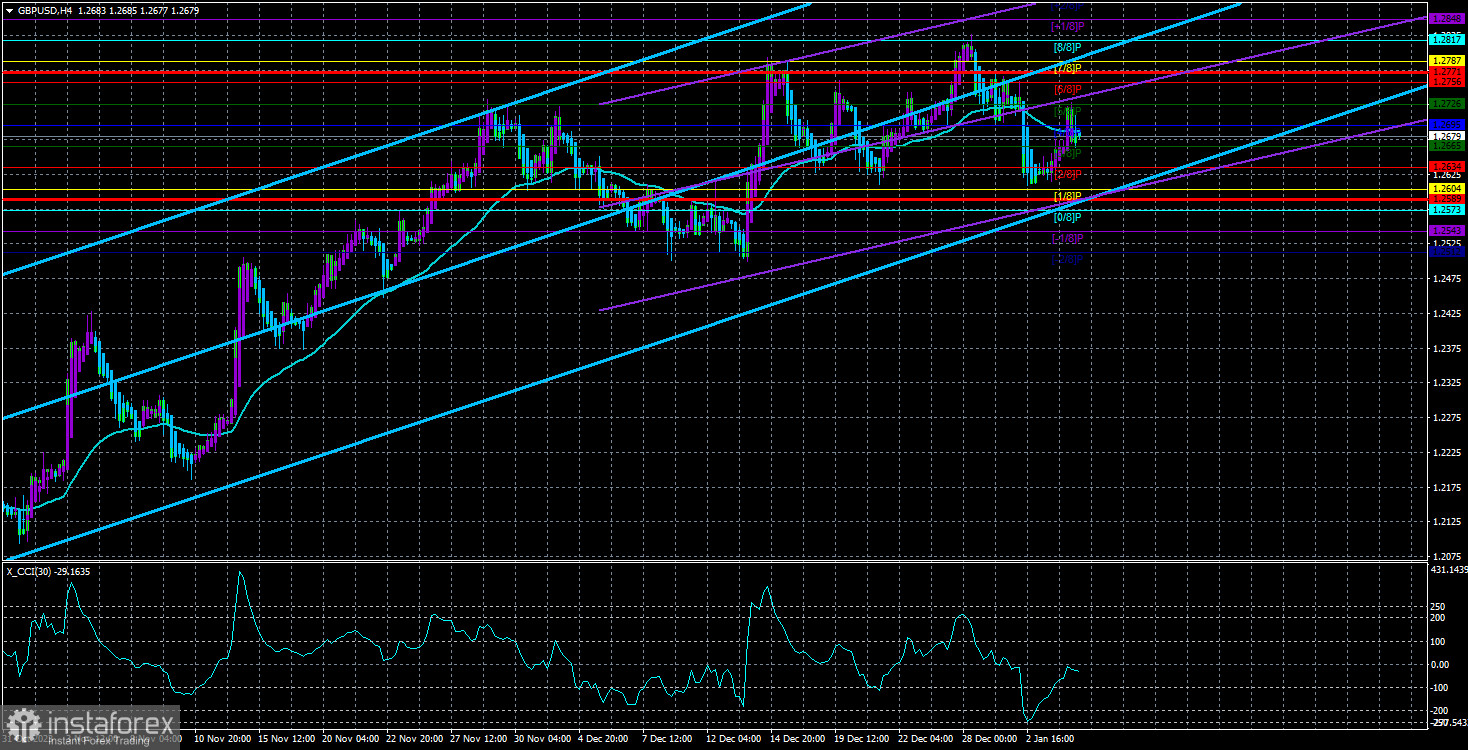Select the 1.2512 dark blue price tag
The image size is (1468, 750).
point(1447,252)
